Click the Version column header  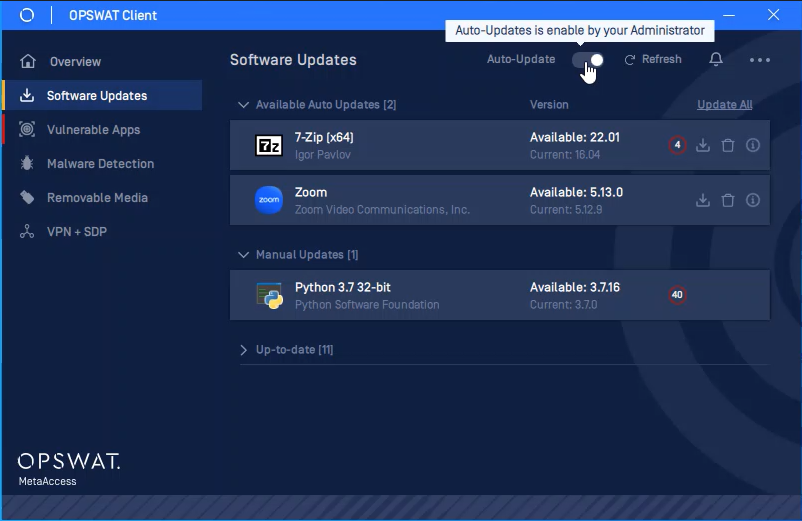(549, 105)
